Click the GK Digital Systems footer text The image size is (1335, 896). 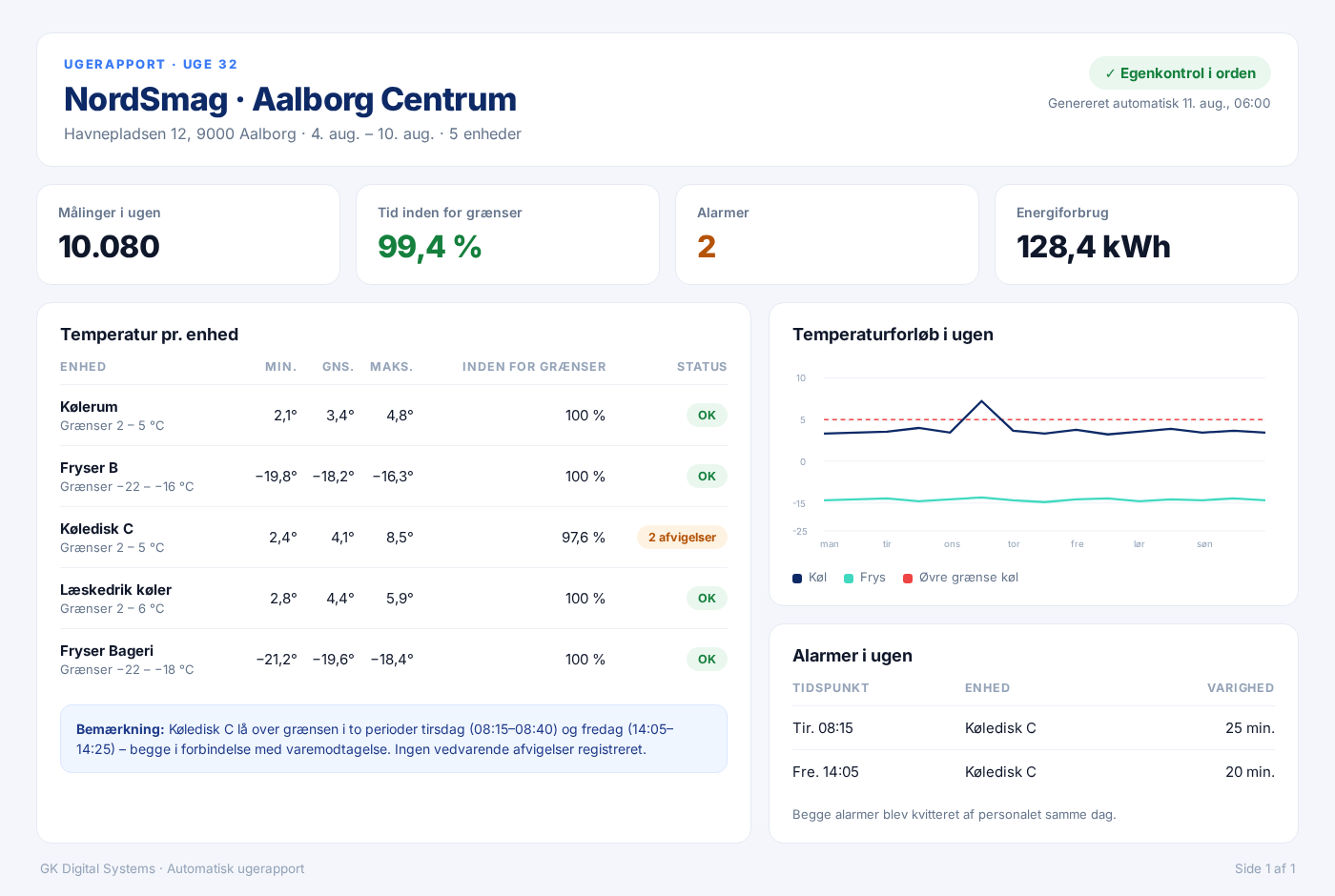click(x=173, y=869)
